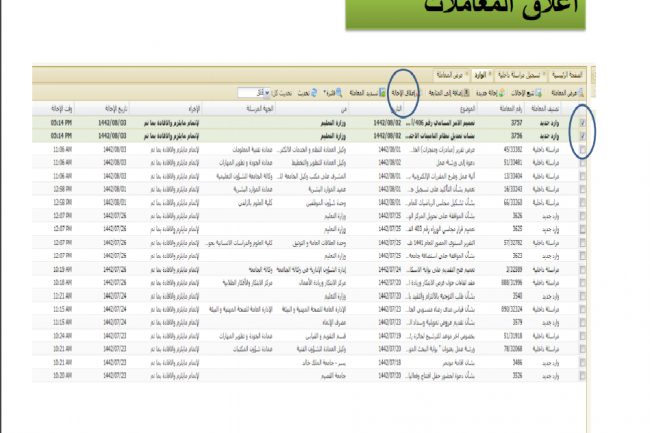Viewport: 650px width, 433px height.
Task: Click inside the تحديث كل value field
Action: point(251,93)
